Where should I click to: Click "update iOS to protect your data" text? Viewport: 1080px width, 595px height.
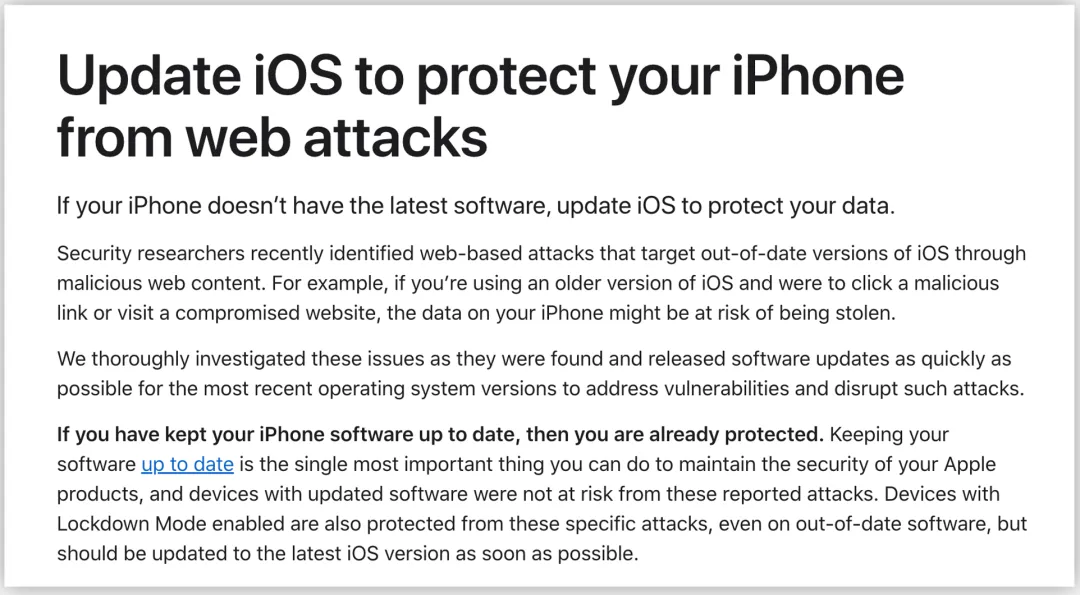[725, 206]
